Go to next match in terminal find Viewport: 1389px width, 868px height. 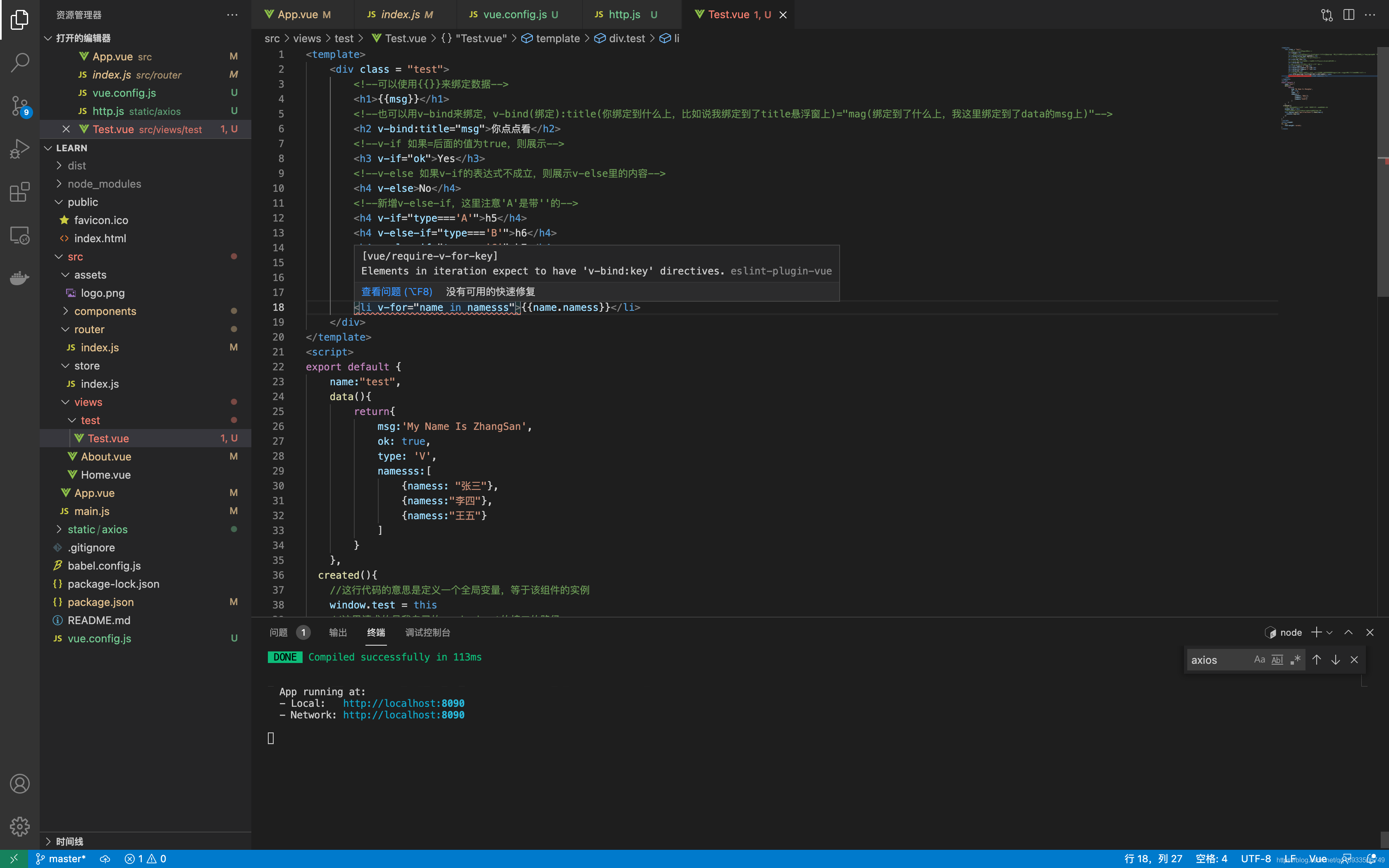tap(1336, 660)
